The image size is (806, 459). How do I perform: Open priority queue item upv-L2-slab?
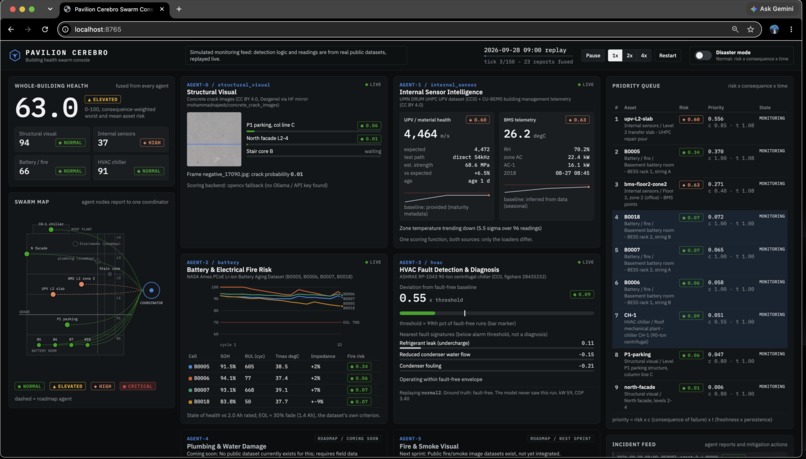(700, 129)
